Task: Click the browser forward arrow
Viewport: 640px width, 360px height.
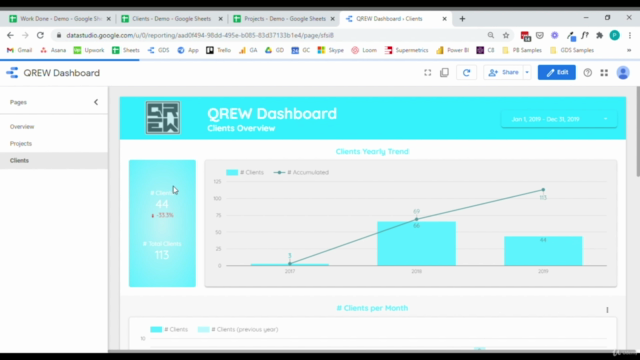Action: 25,36
